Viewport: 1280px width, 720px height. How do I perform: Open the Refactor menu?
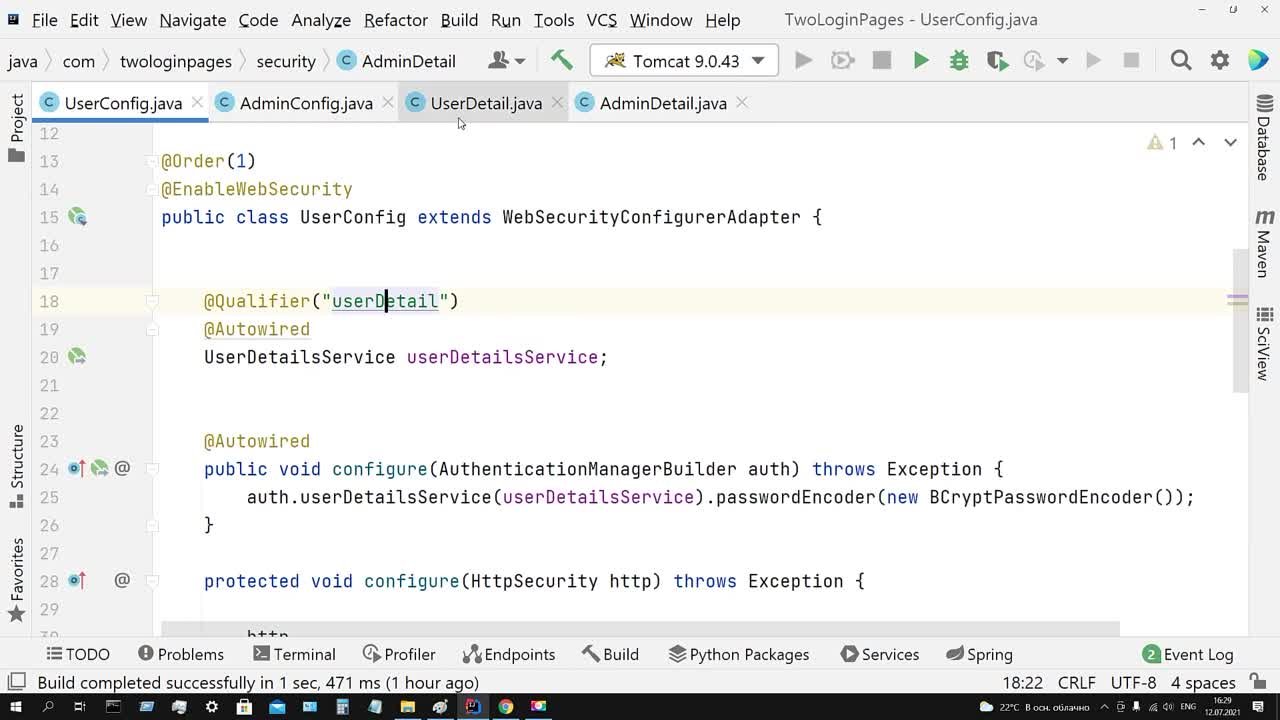pyautogui.click(x=395, y=20)
